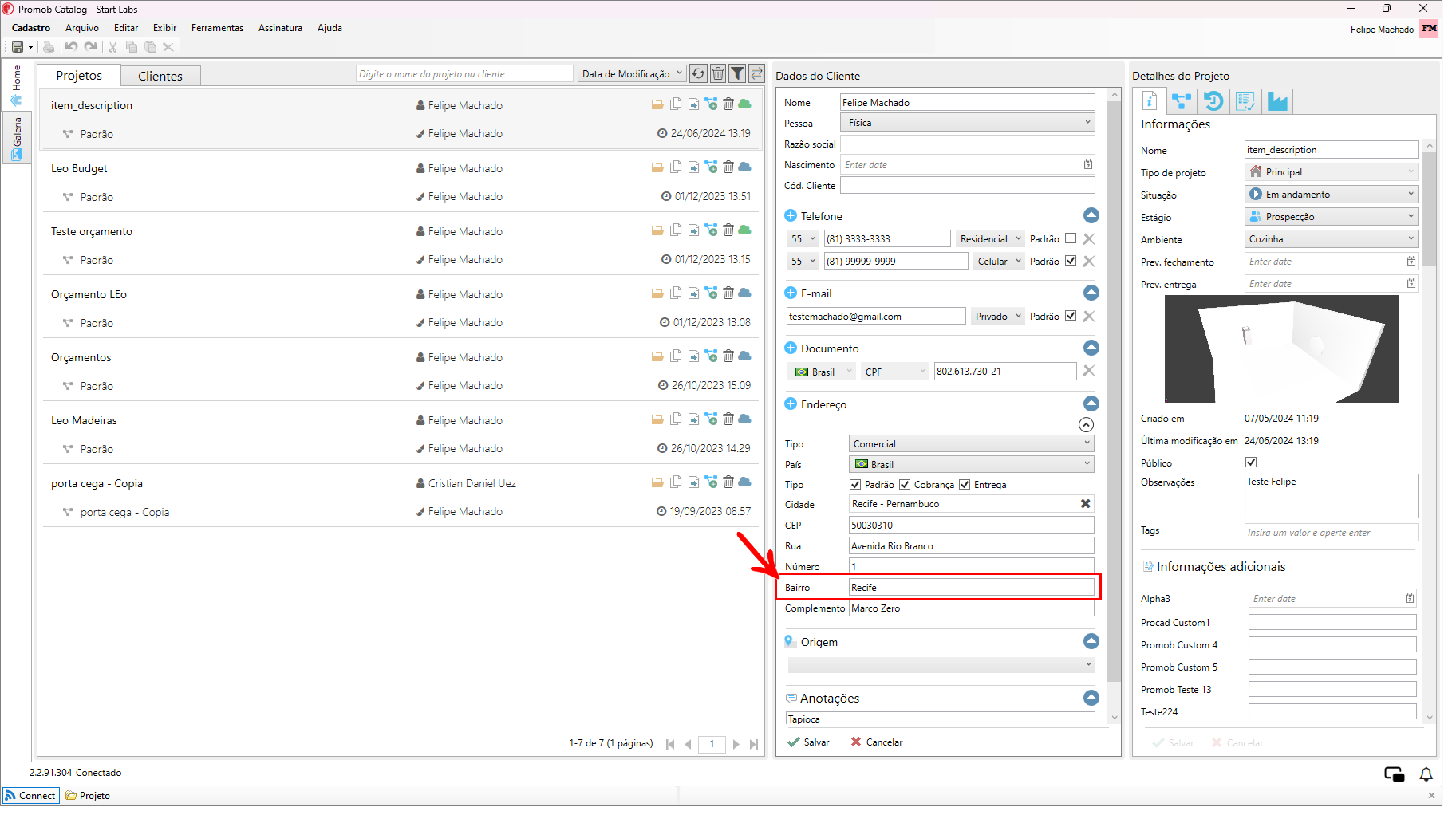Open the history tab icon in Detalhes do Projeto
Screen dimensions: 1456x819
point(1213,101)
